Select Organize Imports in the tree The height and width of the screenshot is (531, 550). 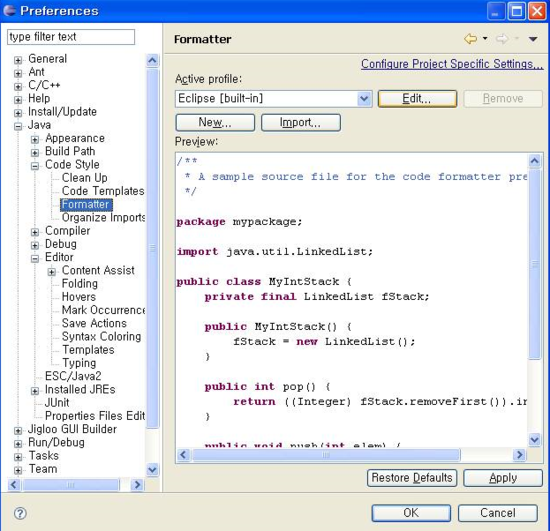(x=103, y=217)
